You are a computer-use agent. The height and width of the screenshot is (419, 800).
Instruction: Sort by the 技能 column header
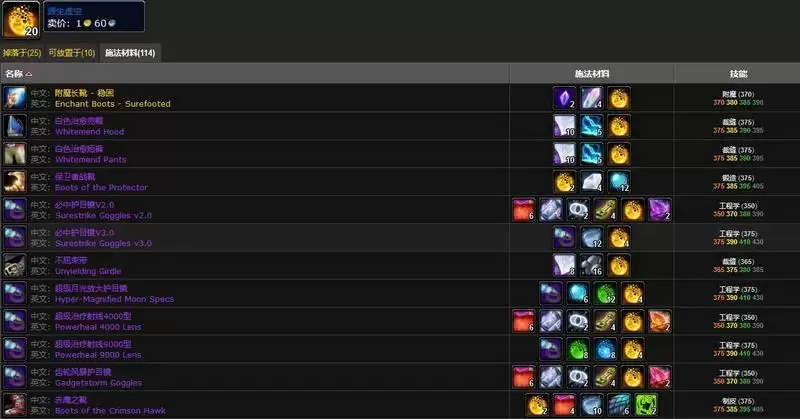(739, 74)
